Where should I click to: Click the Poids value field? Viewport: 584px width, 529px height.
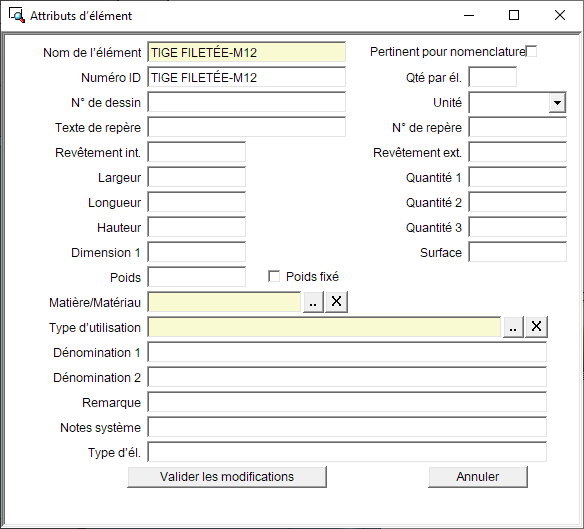197,277
